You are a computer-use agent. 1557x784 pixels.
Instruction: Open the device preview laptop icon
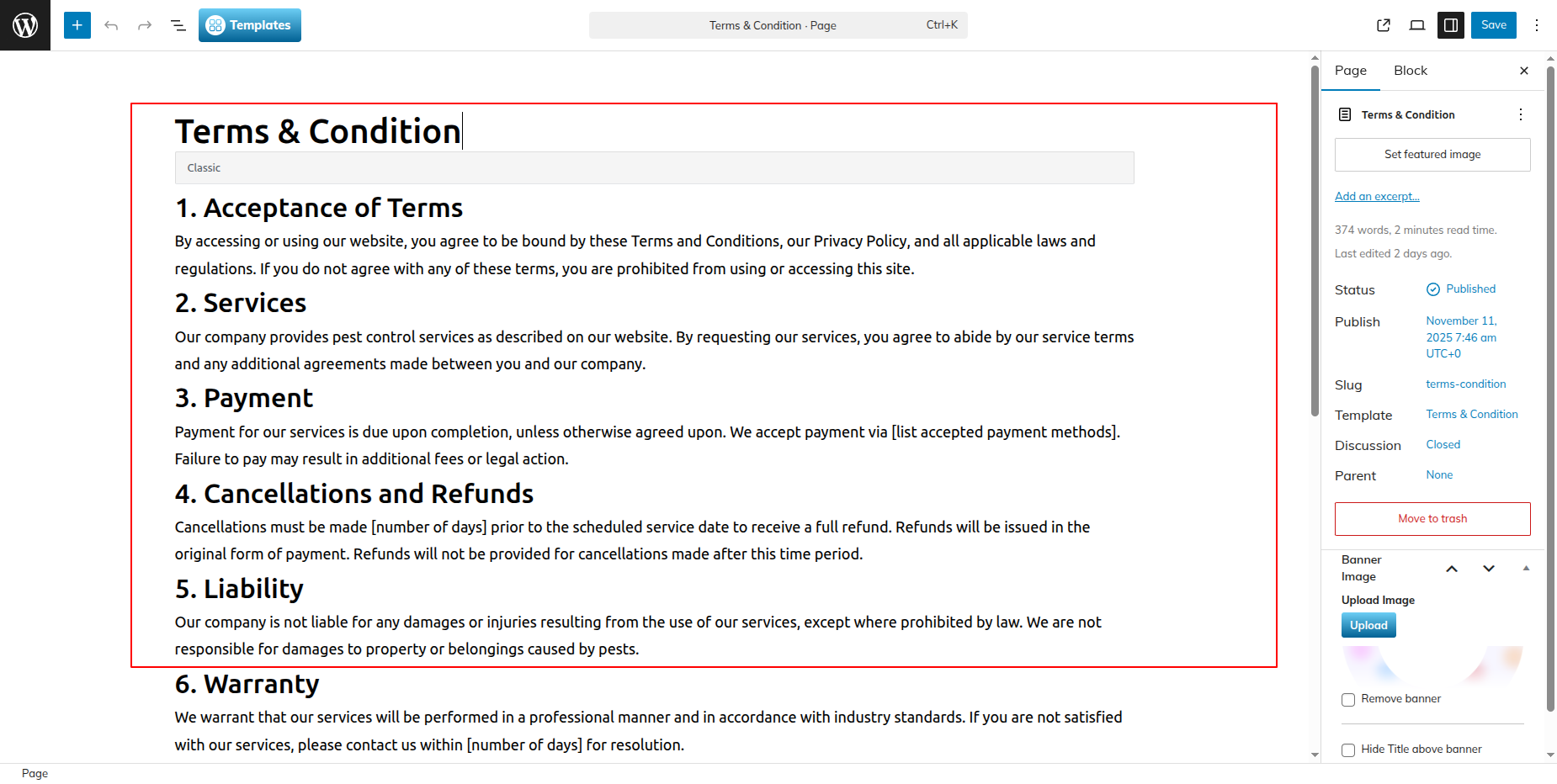coord(1417,25)
